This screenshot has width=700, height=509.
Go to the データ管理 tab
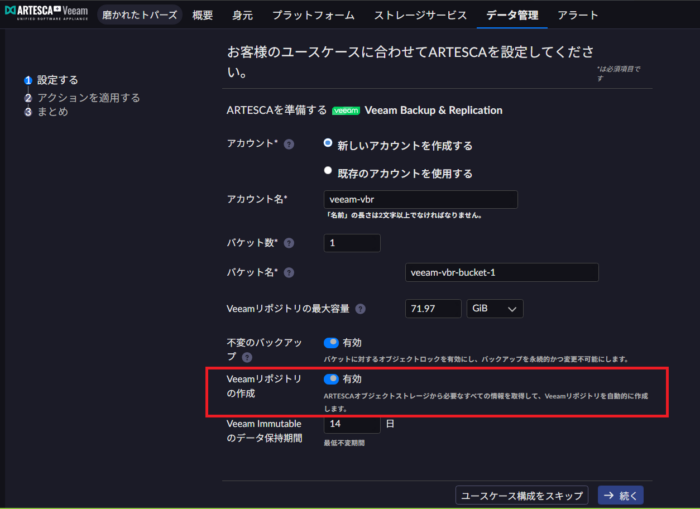coord(512,15)
